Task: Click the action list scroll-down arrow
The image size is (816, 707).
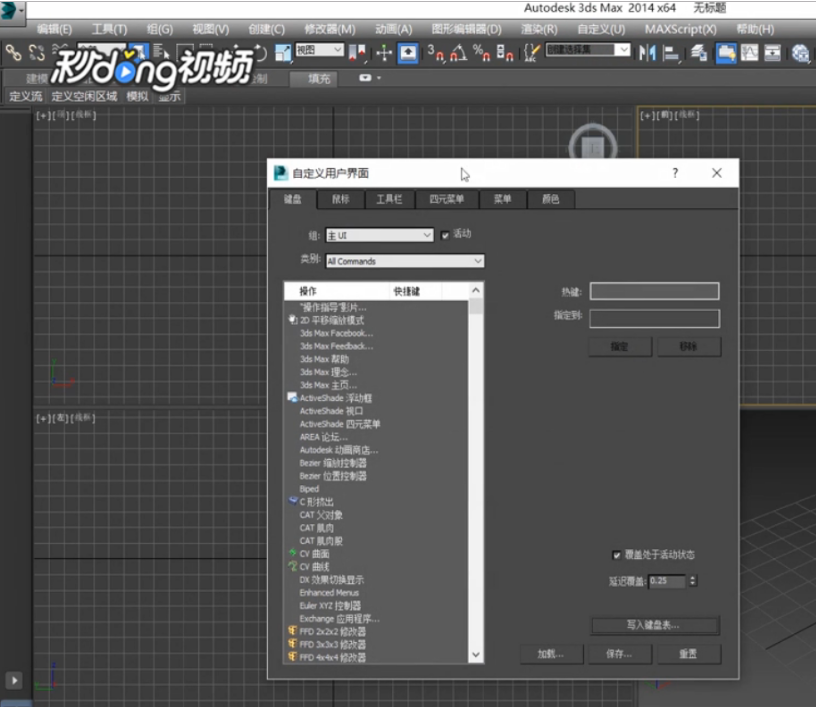Action: click(476, 655)
